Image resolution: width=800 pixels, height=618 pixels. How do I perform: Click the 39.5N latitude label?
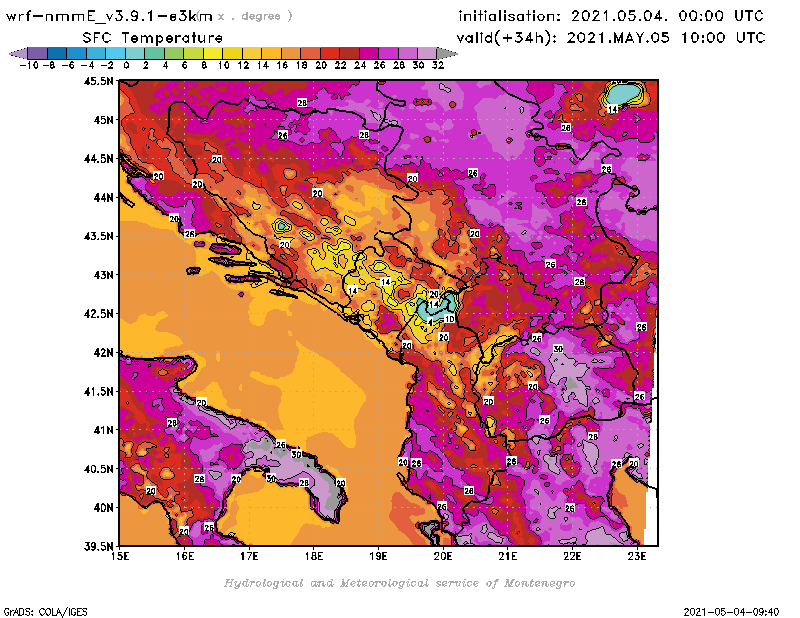pos(98,547)
